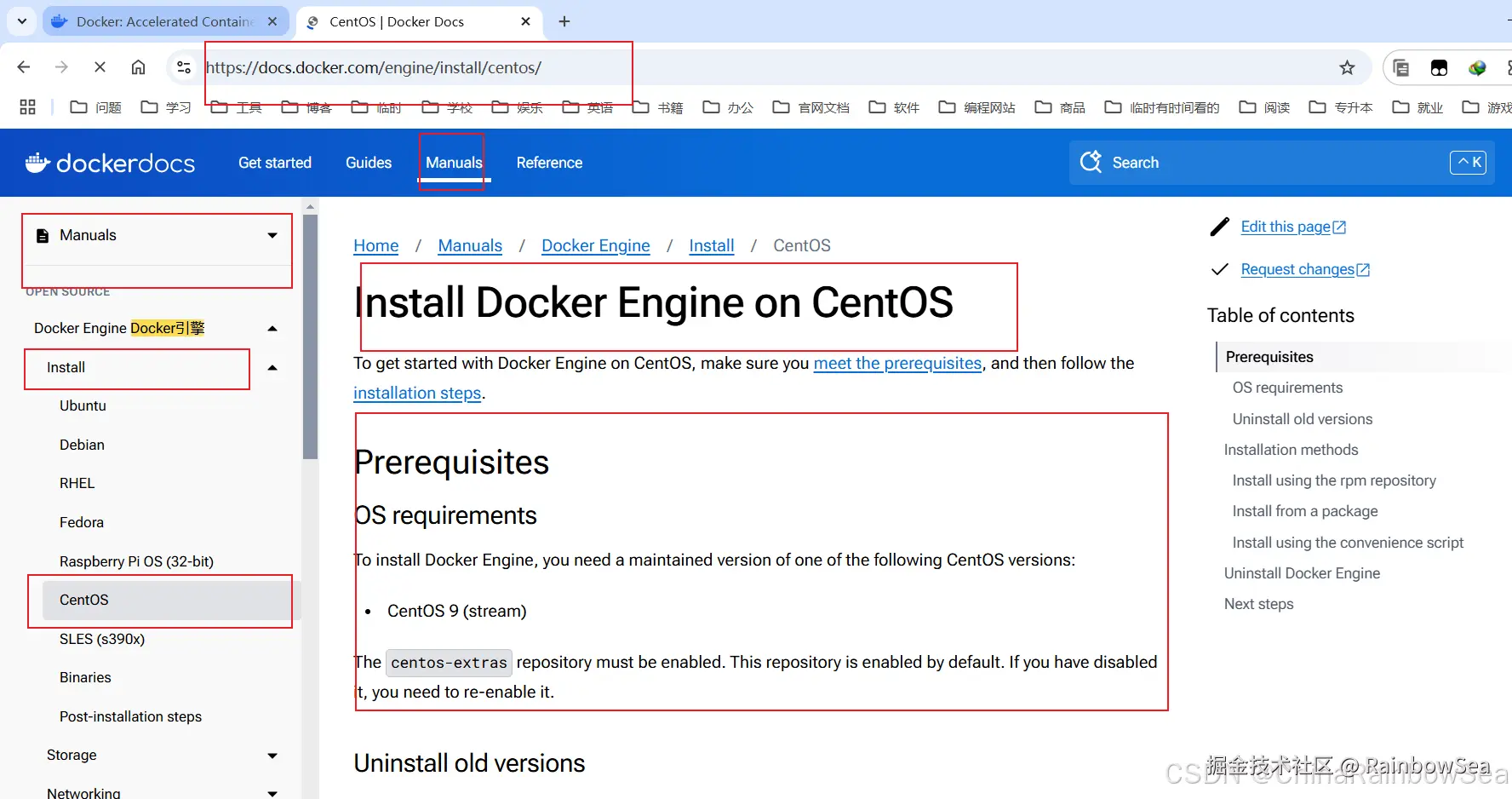Image resolution: width=1512 pixels, height=799 pixels.
Task: Open the browser home page
Action: pyautogui.click(x=138, y=67)
